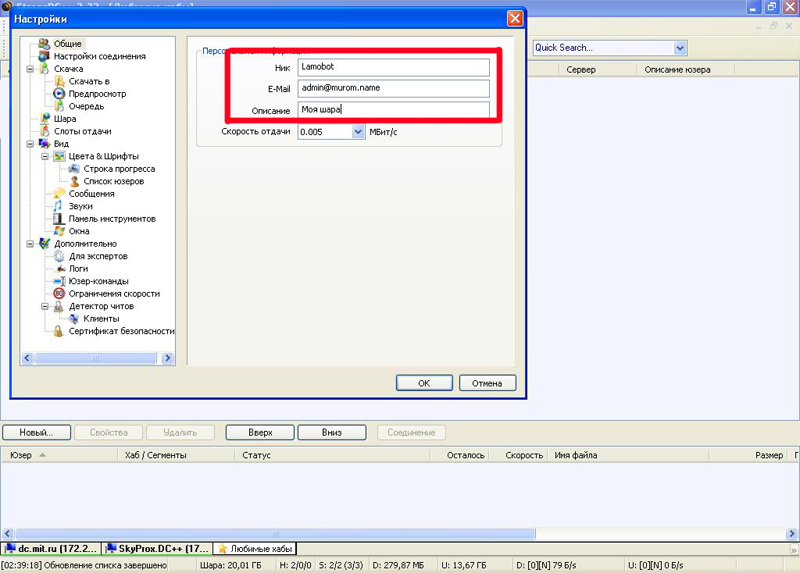Open the Звуки sound settings
Viewport: 800px width, 573px height.
coord(80,206)
